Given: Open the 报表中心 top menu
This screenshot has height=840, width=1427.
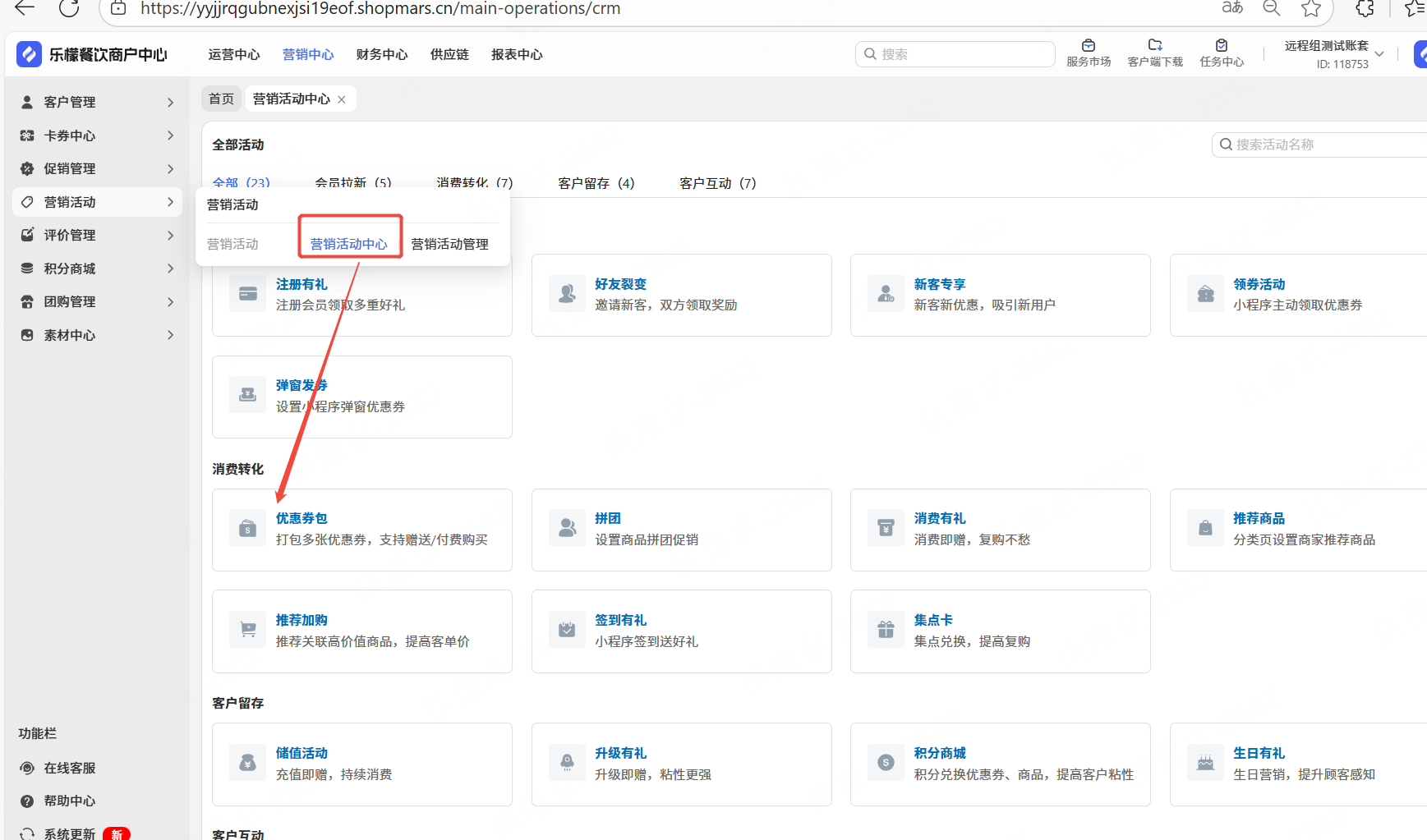Looking at the screenshot, I should pyautogui.click(x=517, y=54).
